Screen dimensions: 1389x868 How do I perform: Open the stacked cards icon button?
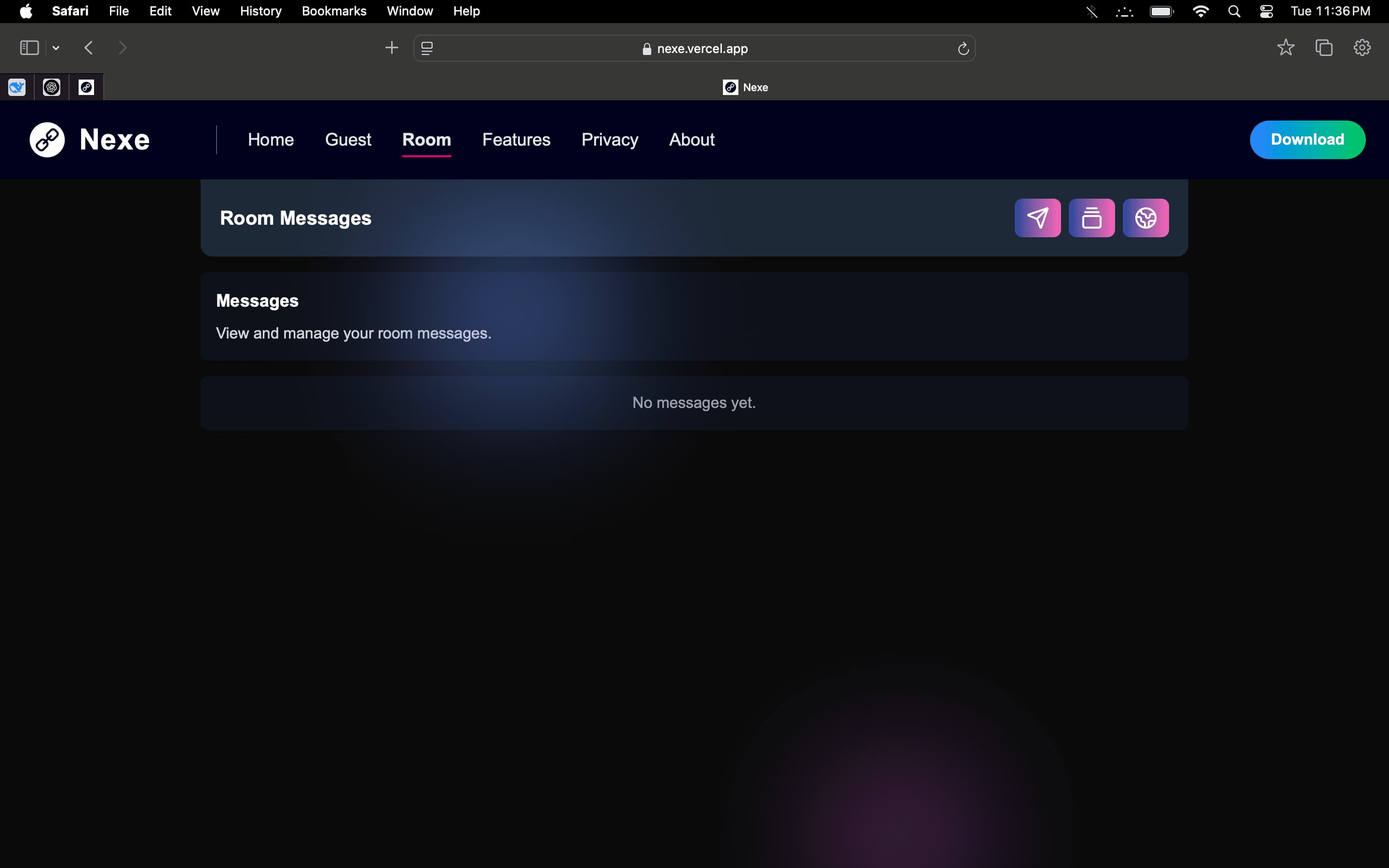1092,217
